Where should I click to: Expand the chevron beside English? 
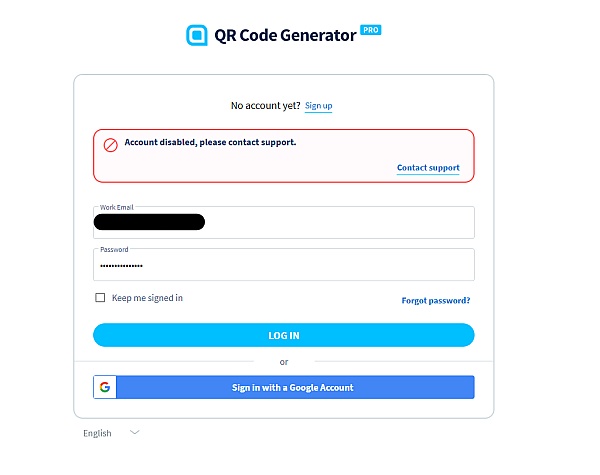pos(134,433)
